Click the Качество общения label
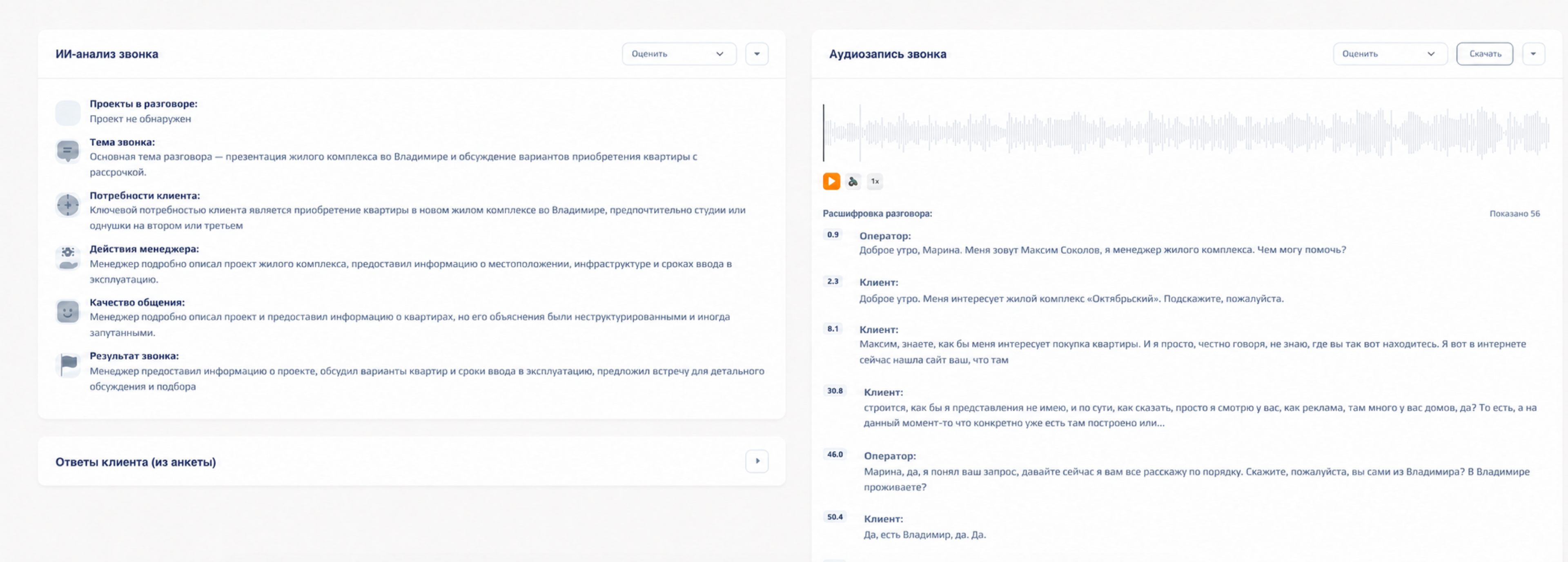The image size is (1568, 562). 138,303
